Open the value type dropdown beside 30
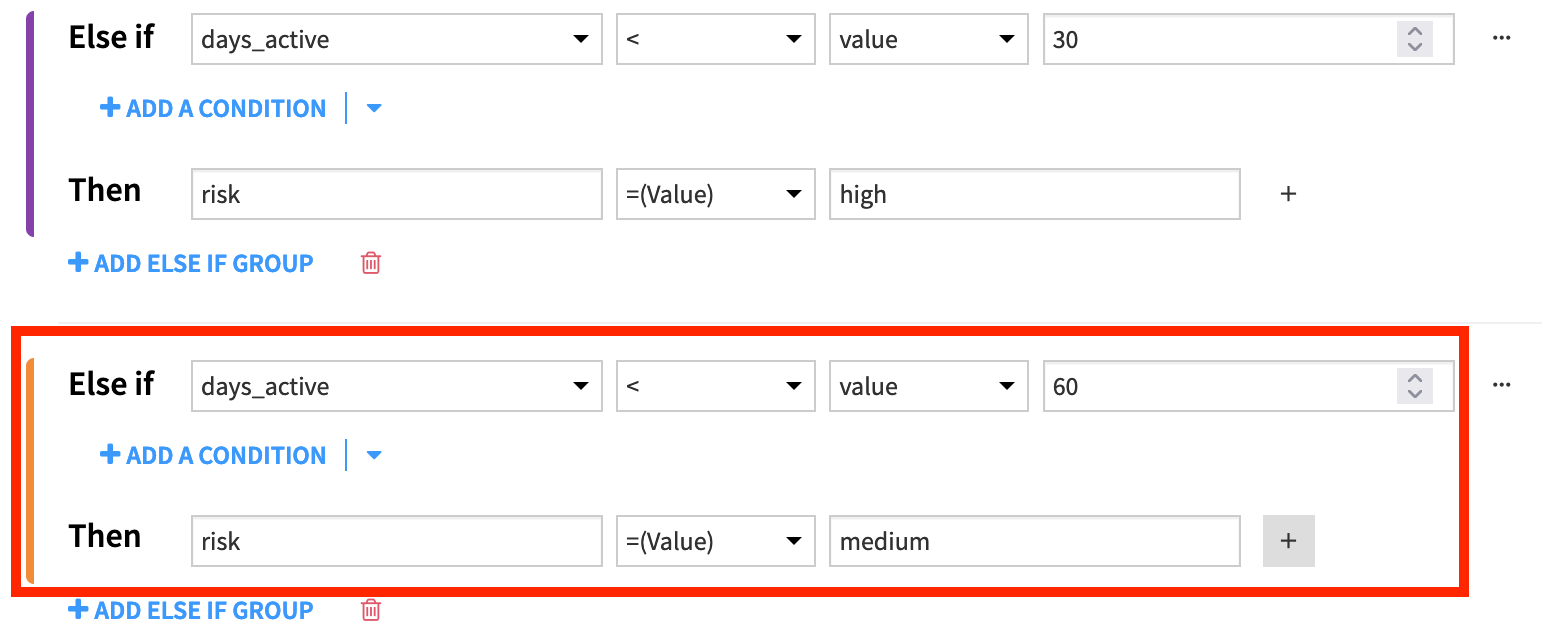This screenshot has height=628, width=1542. point(927,40)
